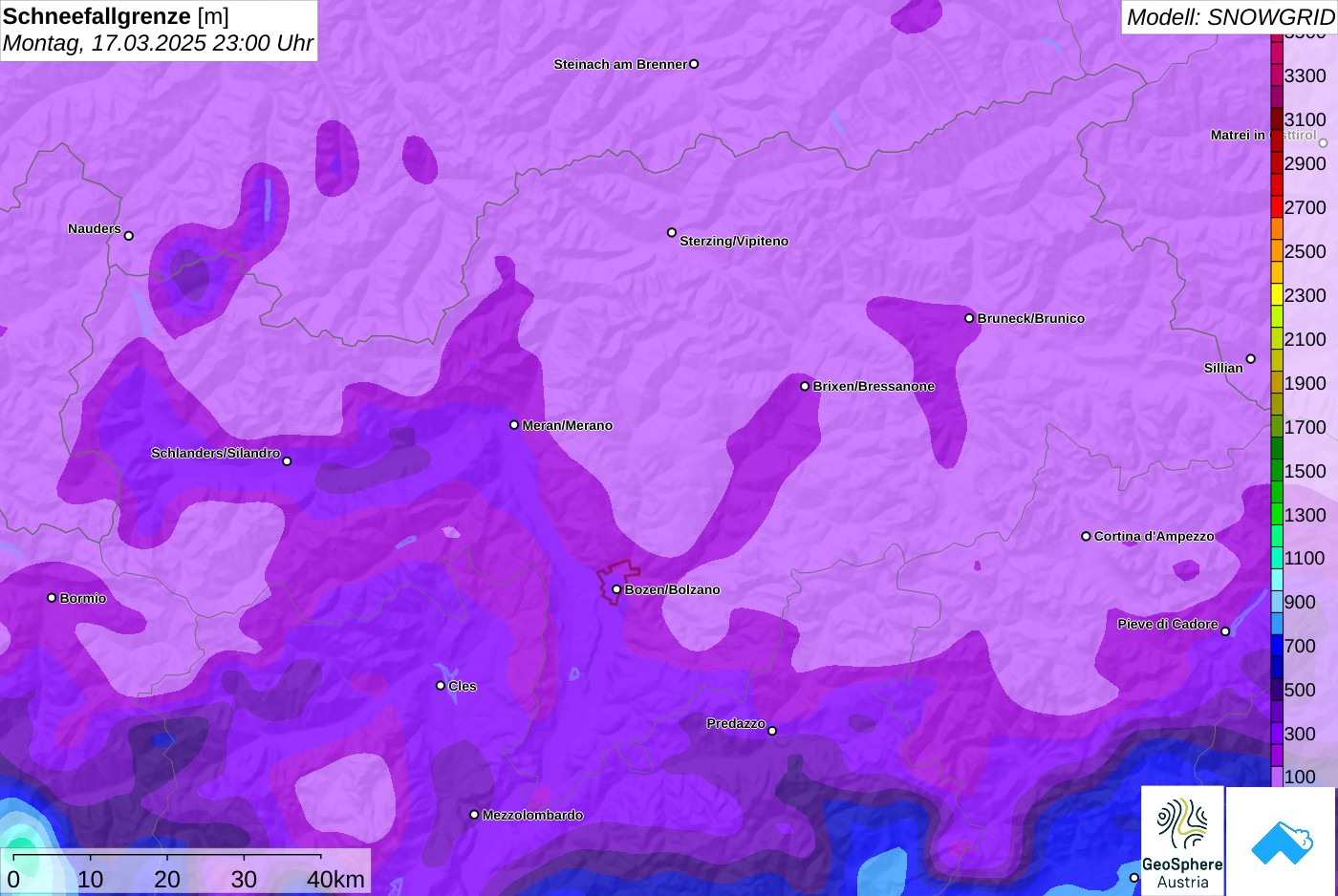Click the red color swatch beside 2700
The height and width of the screenshot is (896, 1338).
coord(1277,207)
